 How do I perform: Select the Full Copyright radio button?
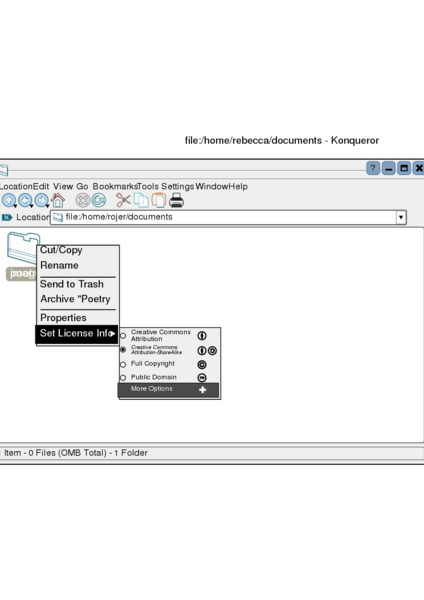[123, 365]
